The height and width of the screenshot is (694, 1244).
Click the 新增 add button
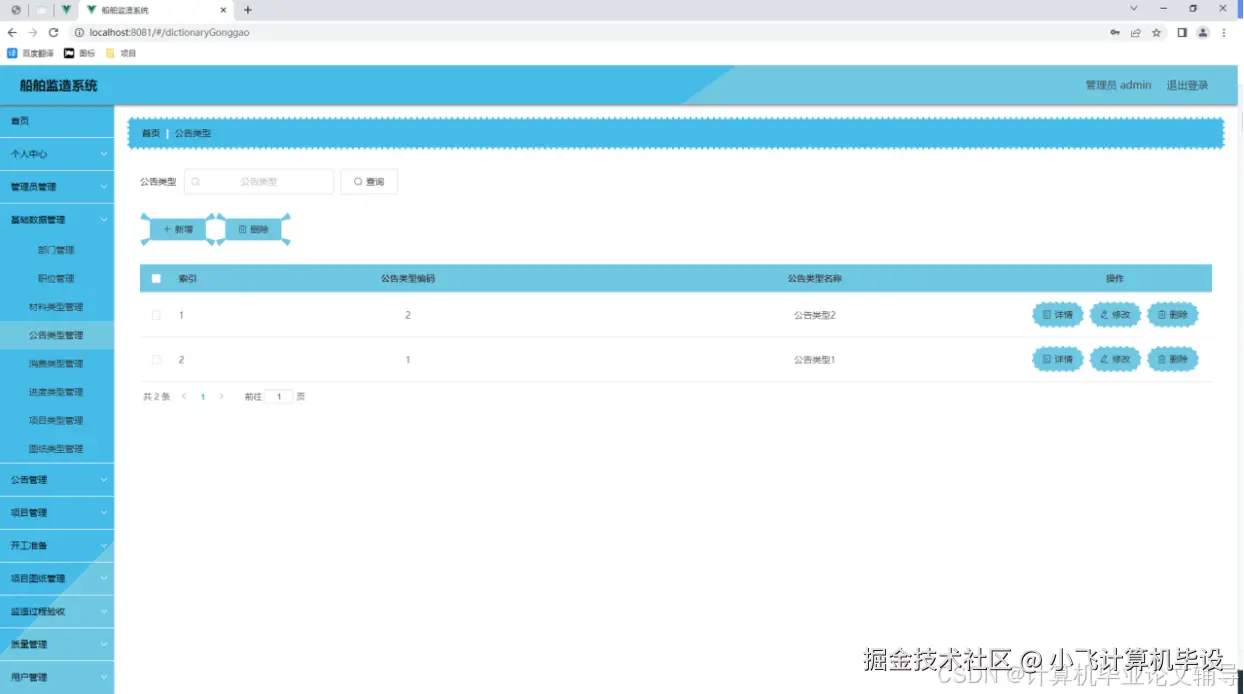point(178,229)
